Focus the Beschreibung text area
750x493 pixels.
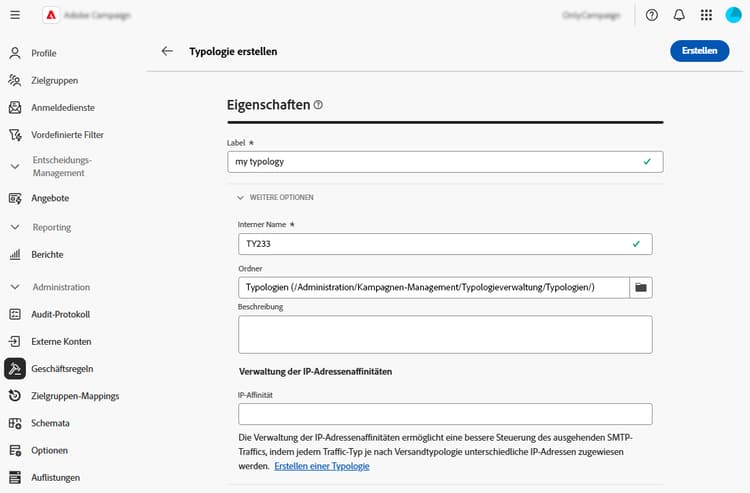[x=445, y=334]
